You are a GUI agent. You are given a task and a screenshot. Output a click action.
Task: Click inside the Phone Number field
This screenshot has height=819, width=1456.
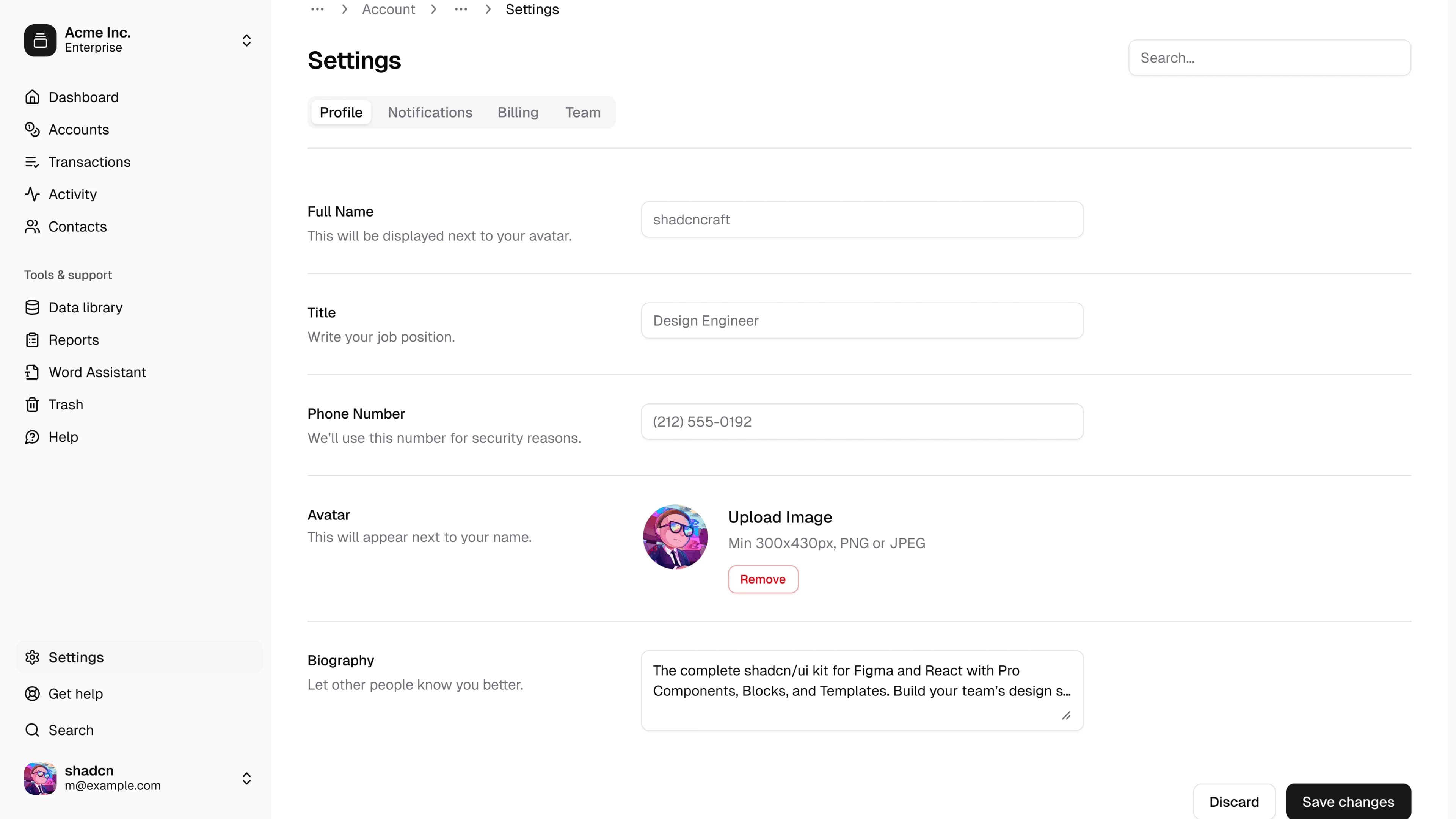point(861,421)
